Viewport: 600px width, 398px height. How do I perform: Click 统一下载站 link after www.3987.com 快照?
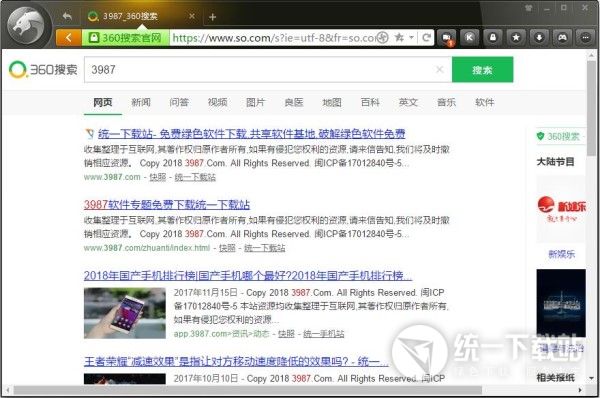click(x=195, y=177)
